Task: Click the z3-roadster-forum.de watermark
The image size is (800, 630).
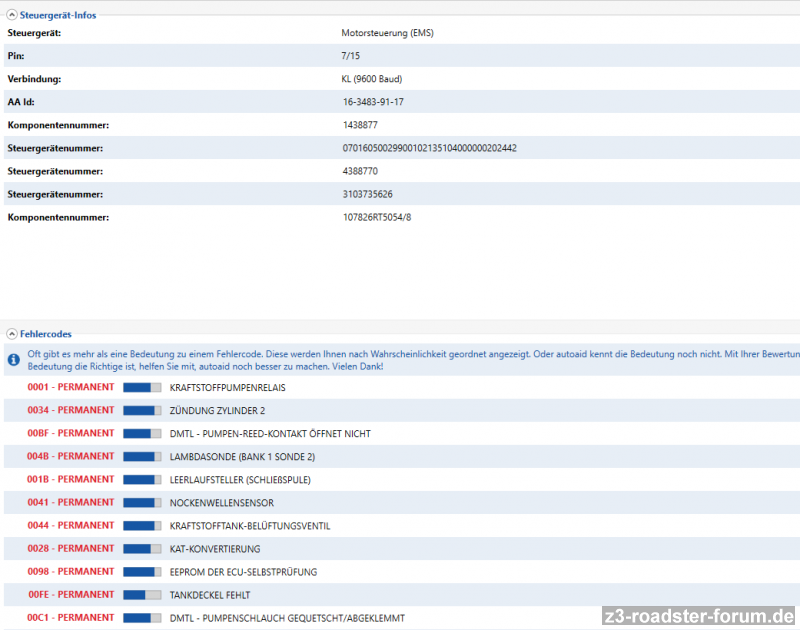Action: click(699, 615)
